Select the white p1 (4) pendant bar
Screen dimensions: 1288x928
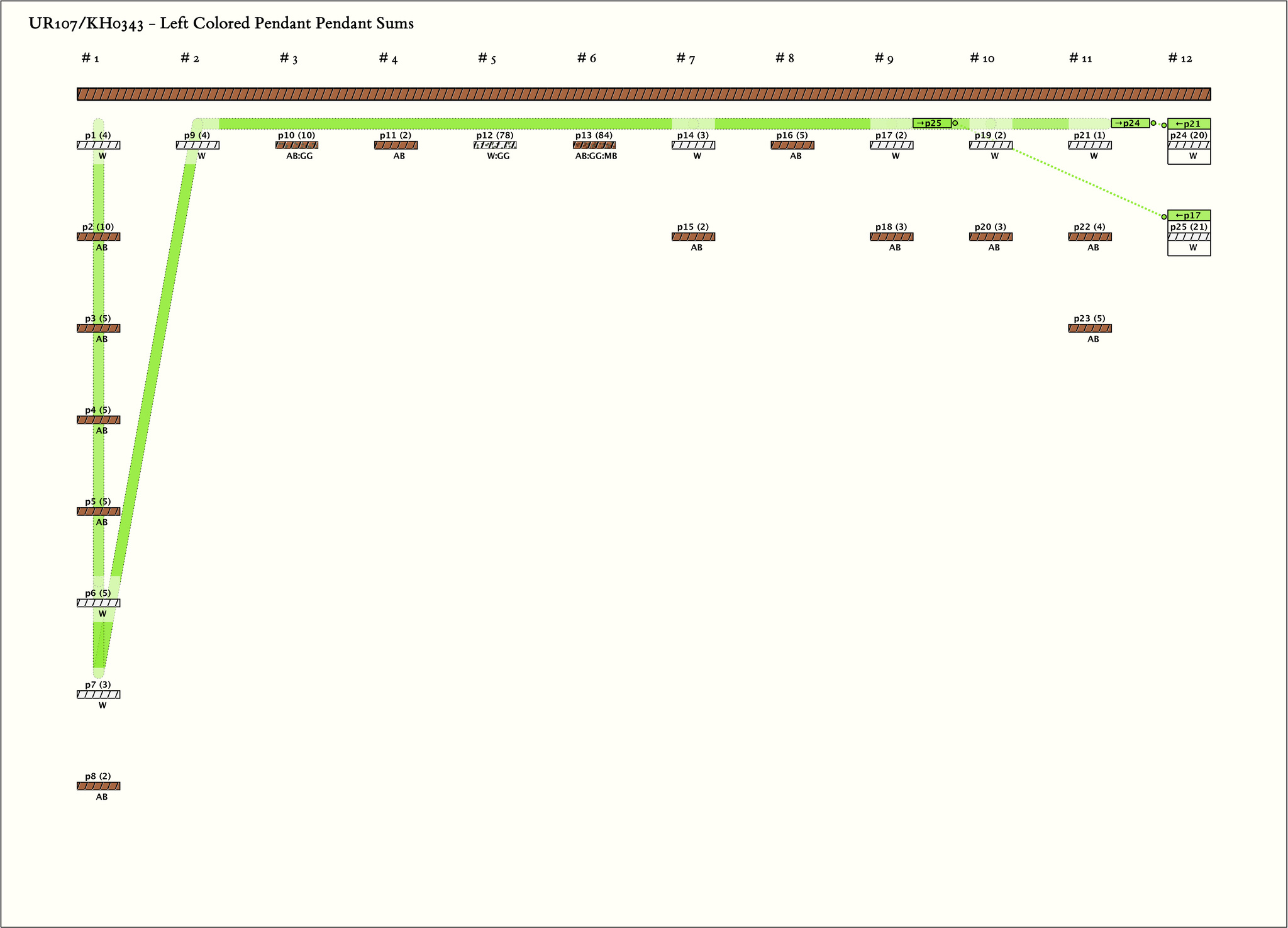tap(99, 145)
